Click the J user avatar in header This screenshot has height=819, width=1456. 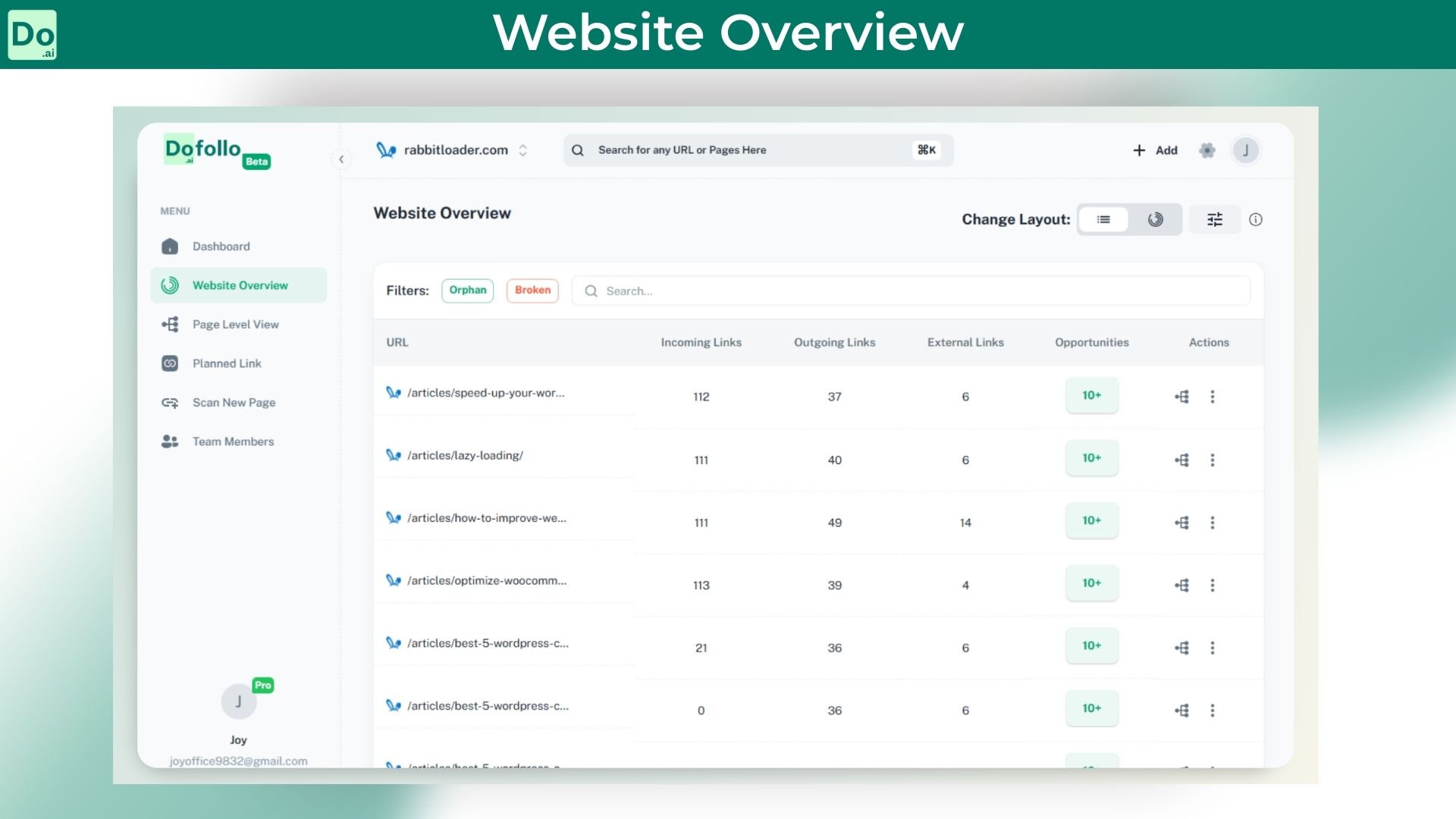(x=1245, y=150)
